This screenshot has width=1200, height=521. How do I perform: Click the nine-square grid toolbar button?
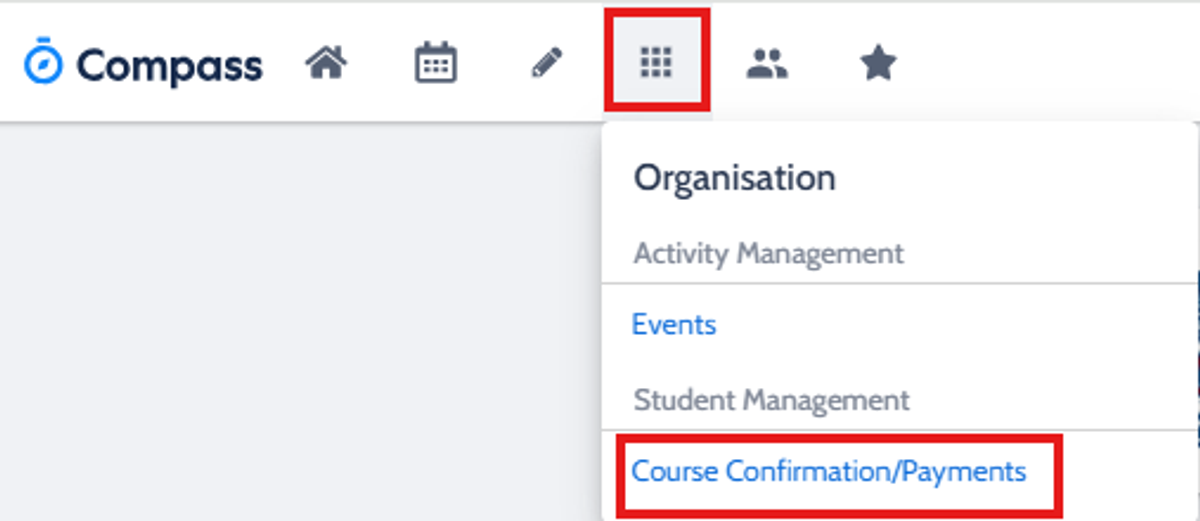[656, 64]
